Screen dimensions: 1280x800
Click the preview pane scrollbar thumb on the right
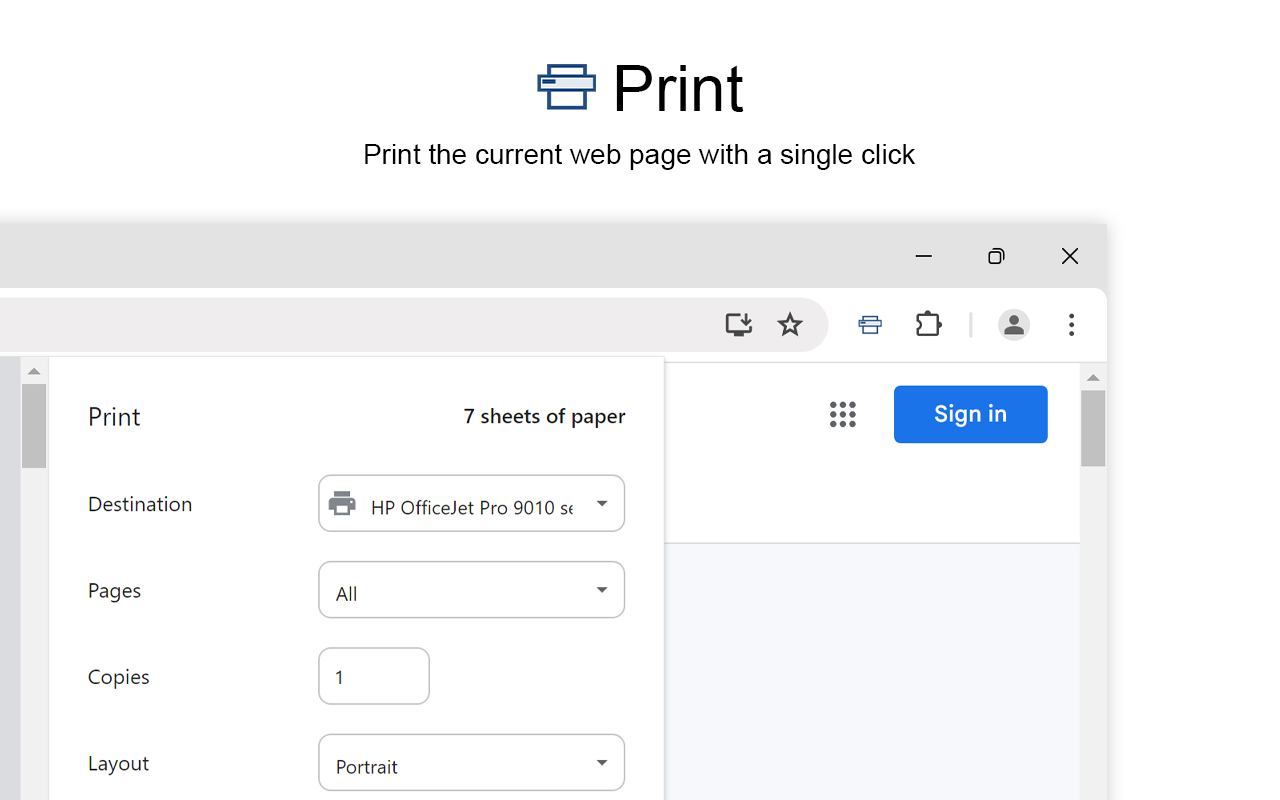1093,428
